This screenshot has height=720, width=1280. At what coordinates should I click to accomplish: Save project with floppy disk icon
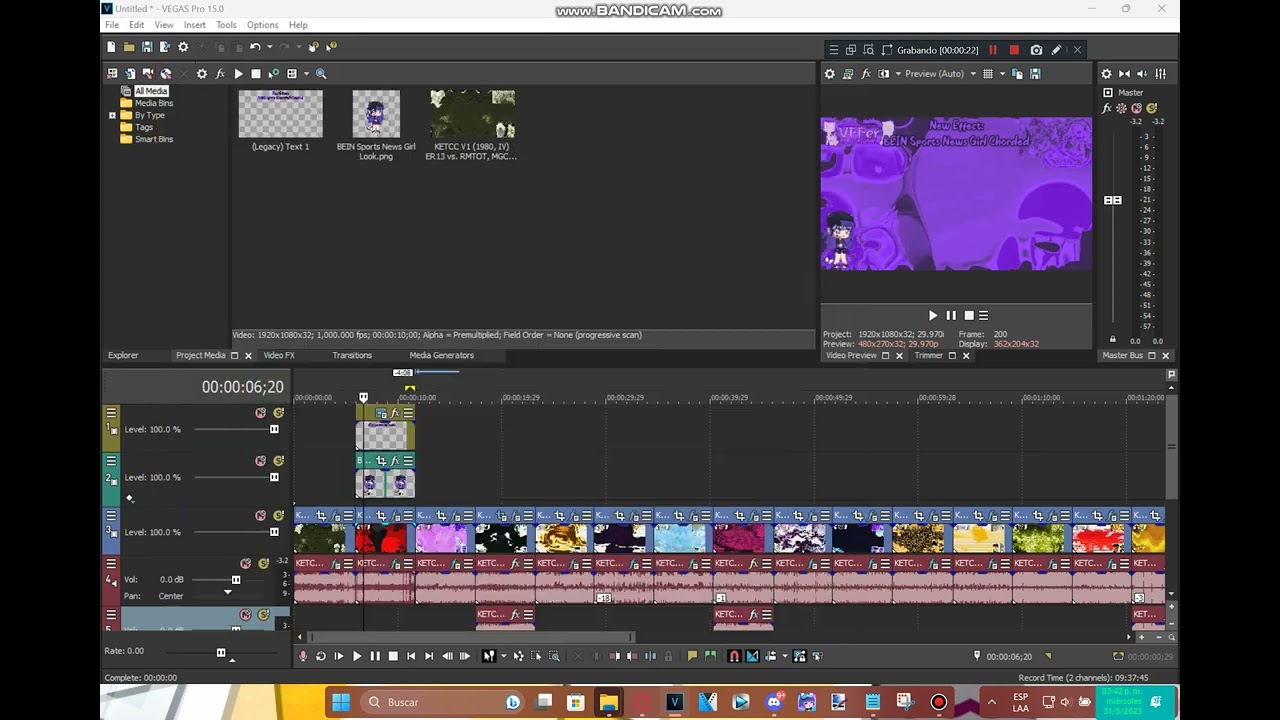click(x=147, y=47)
